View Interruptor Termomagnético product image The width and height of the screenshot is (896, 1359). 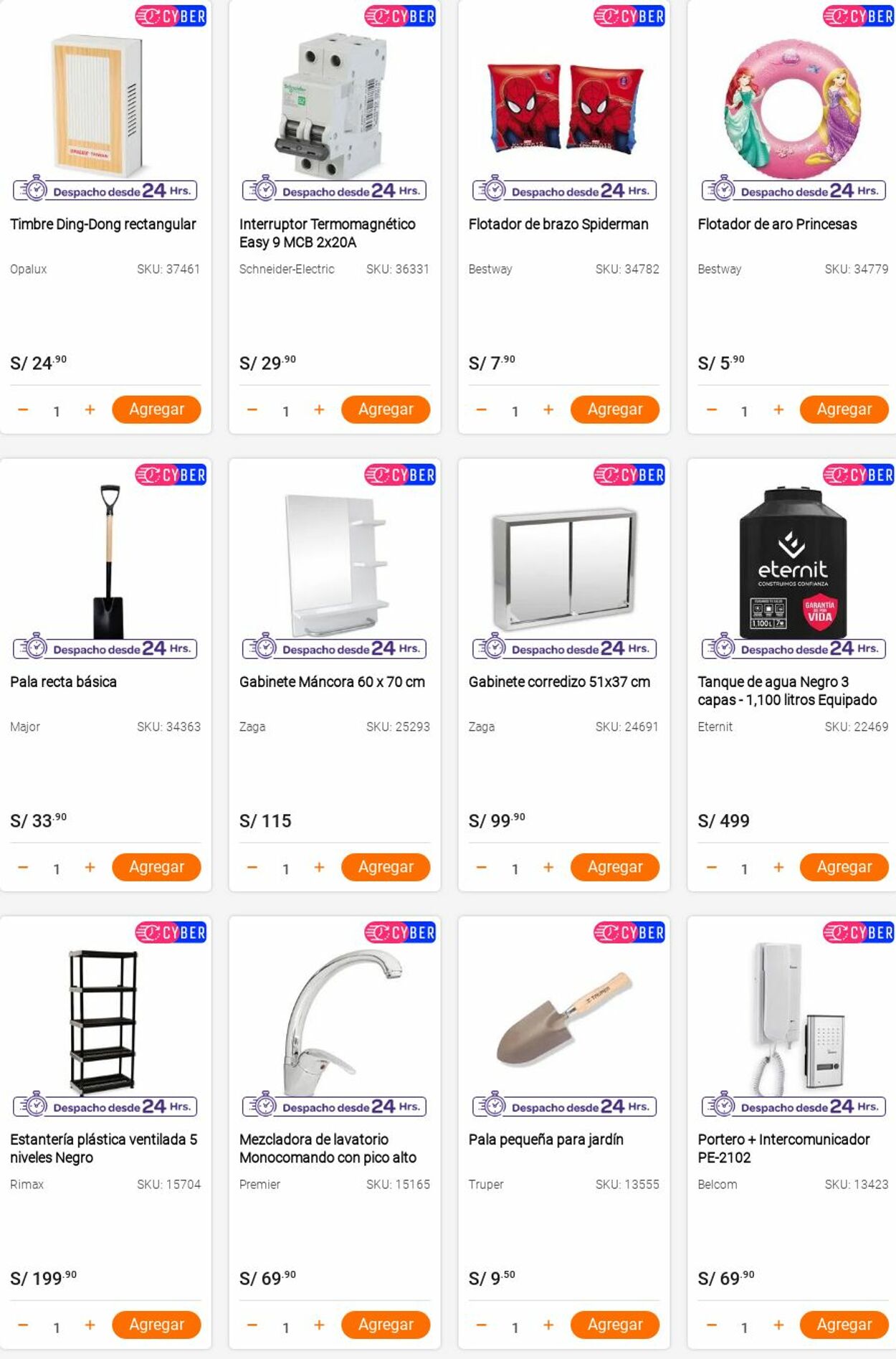click(334, 105)
